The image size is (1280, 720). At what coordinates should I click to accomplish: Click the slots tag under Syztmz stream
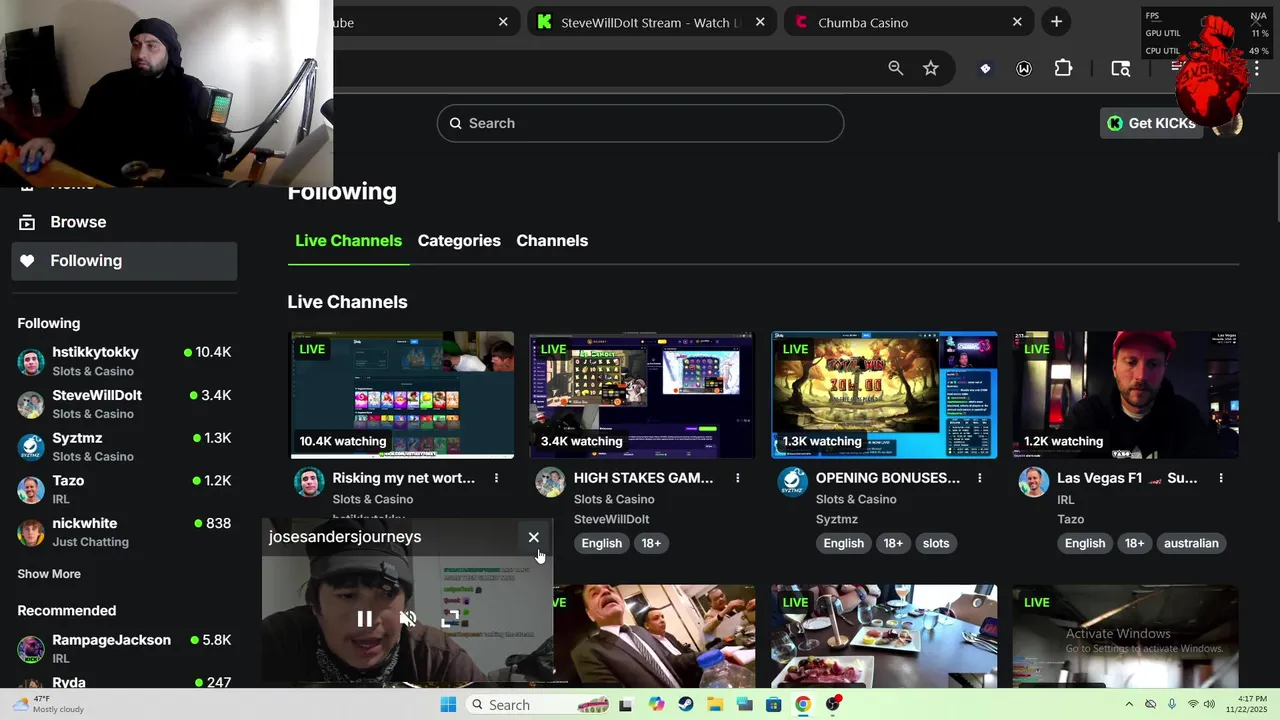click(x=936, y=543)
